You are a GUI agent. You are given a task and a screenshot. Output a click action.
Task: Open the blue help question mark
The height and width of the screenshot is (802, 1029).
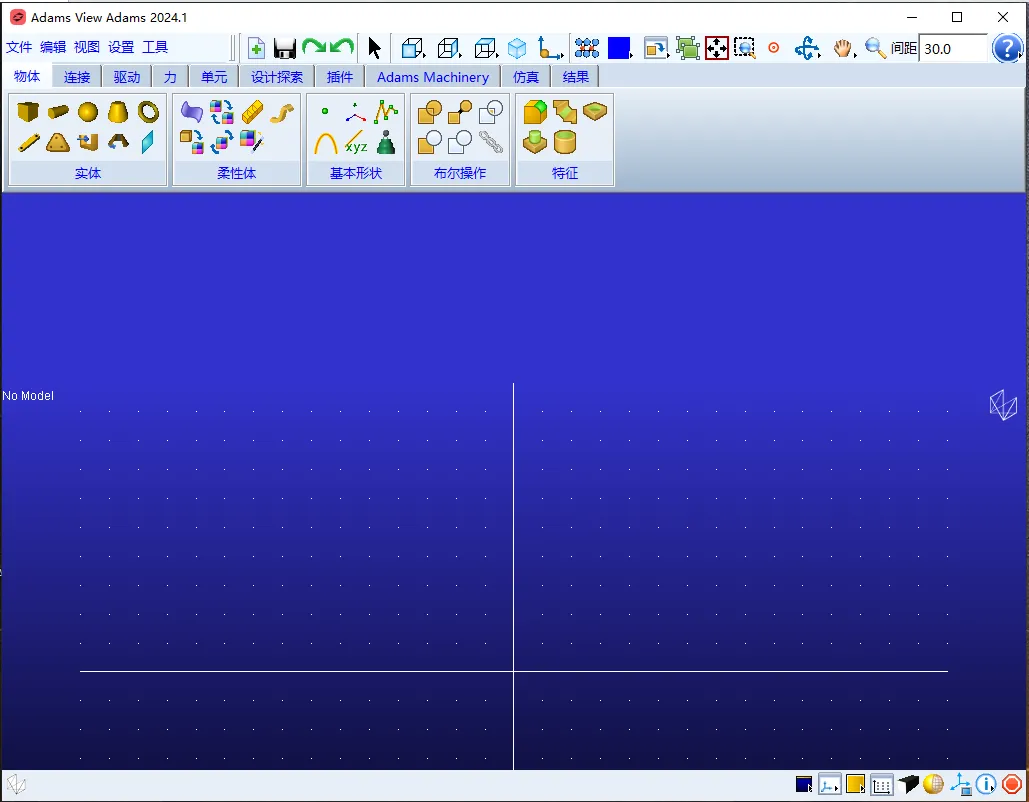pos(1007,48)
